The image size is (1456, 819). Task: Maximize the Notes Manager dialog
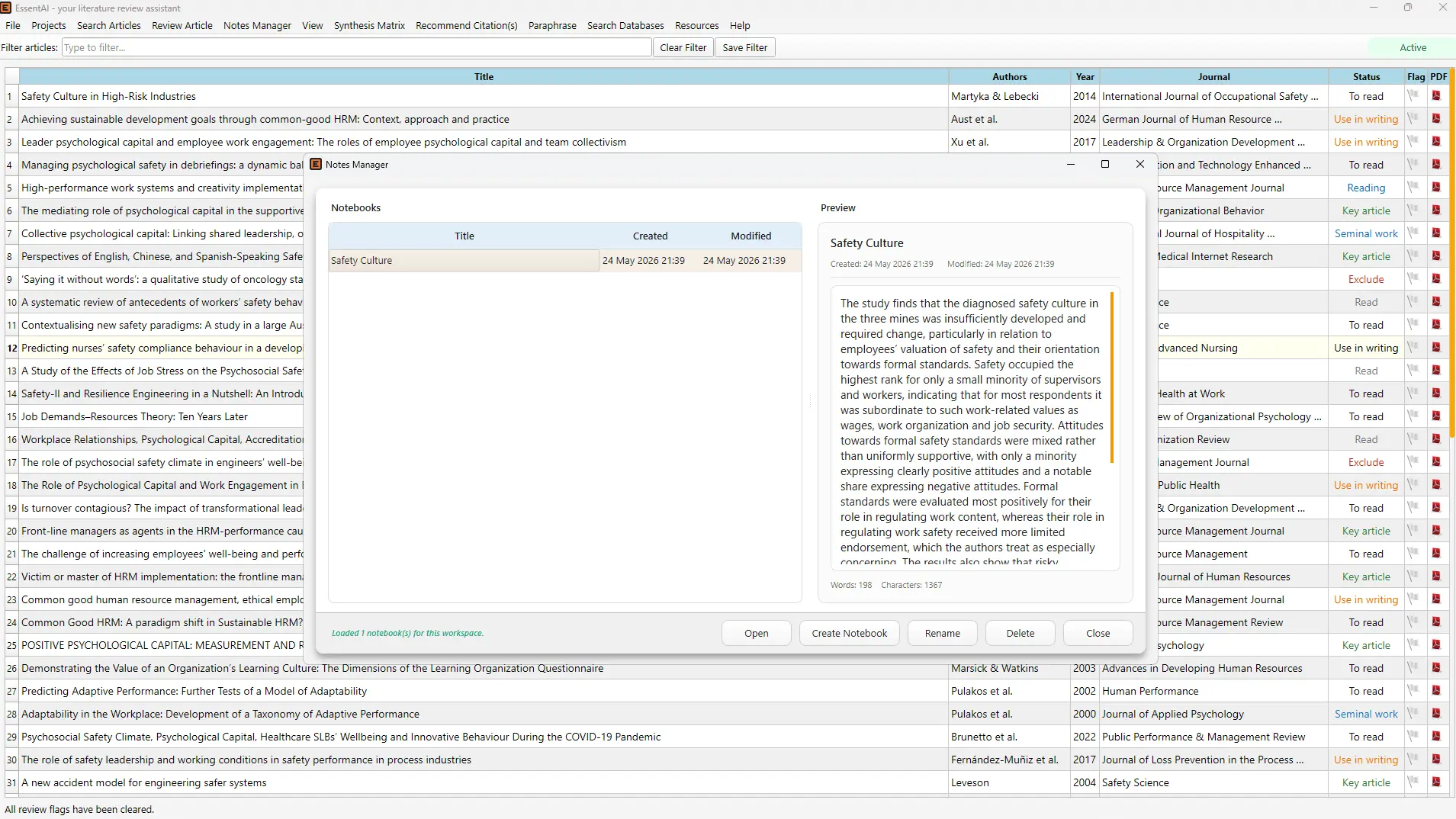pyautogui.click(x=1104, y=164)
